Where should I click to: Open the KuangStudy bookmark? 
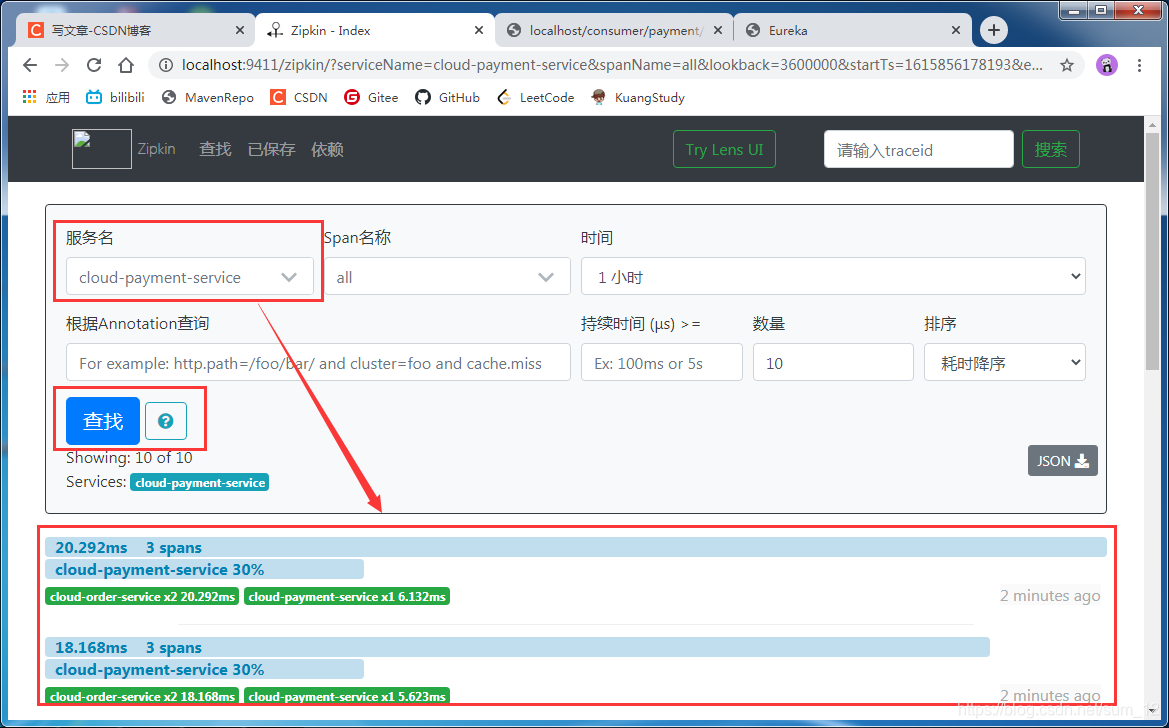[637, 98]
